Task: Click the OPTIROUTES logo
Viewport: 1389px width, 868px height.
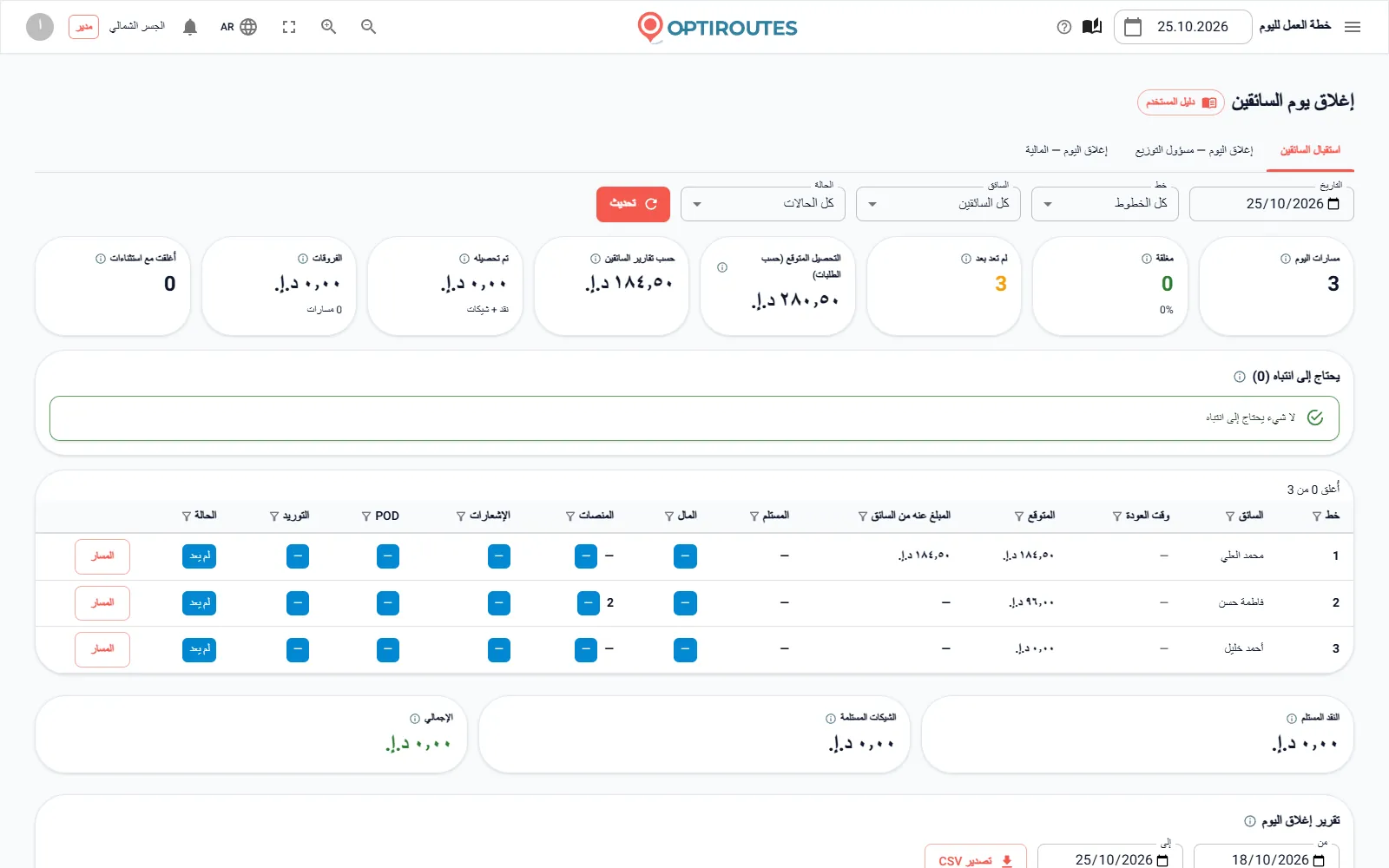Action: point(717,27)
